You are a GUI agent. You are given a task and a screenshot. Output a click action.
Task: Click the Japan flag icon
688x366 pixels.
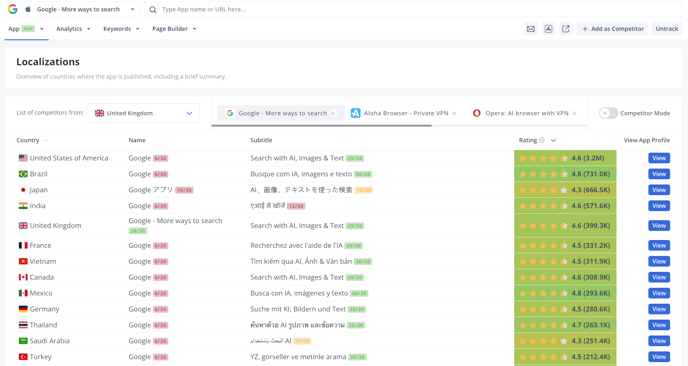(23, 190)
